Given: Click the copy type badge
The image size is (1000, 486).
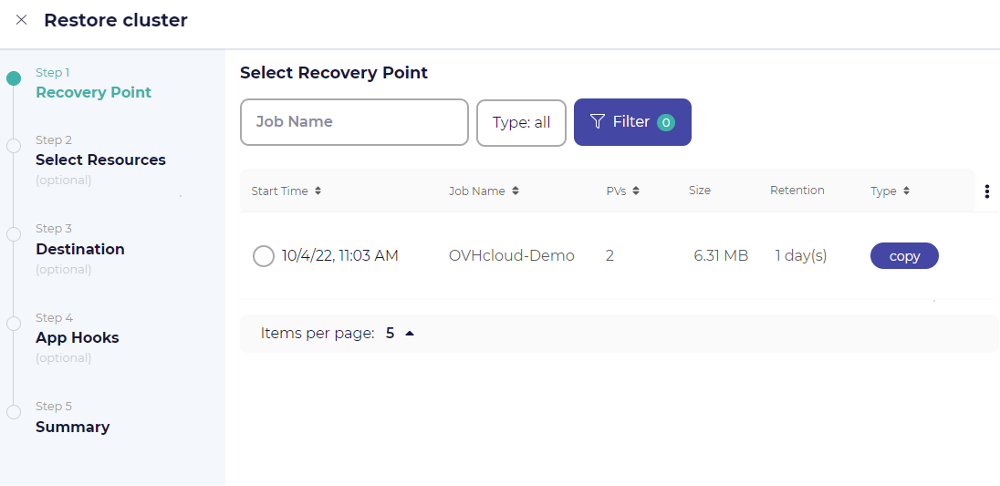Looking at the screenshot, I should (x=904, y=256).
